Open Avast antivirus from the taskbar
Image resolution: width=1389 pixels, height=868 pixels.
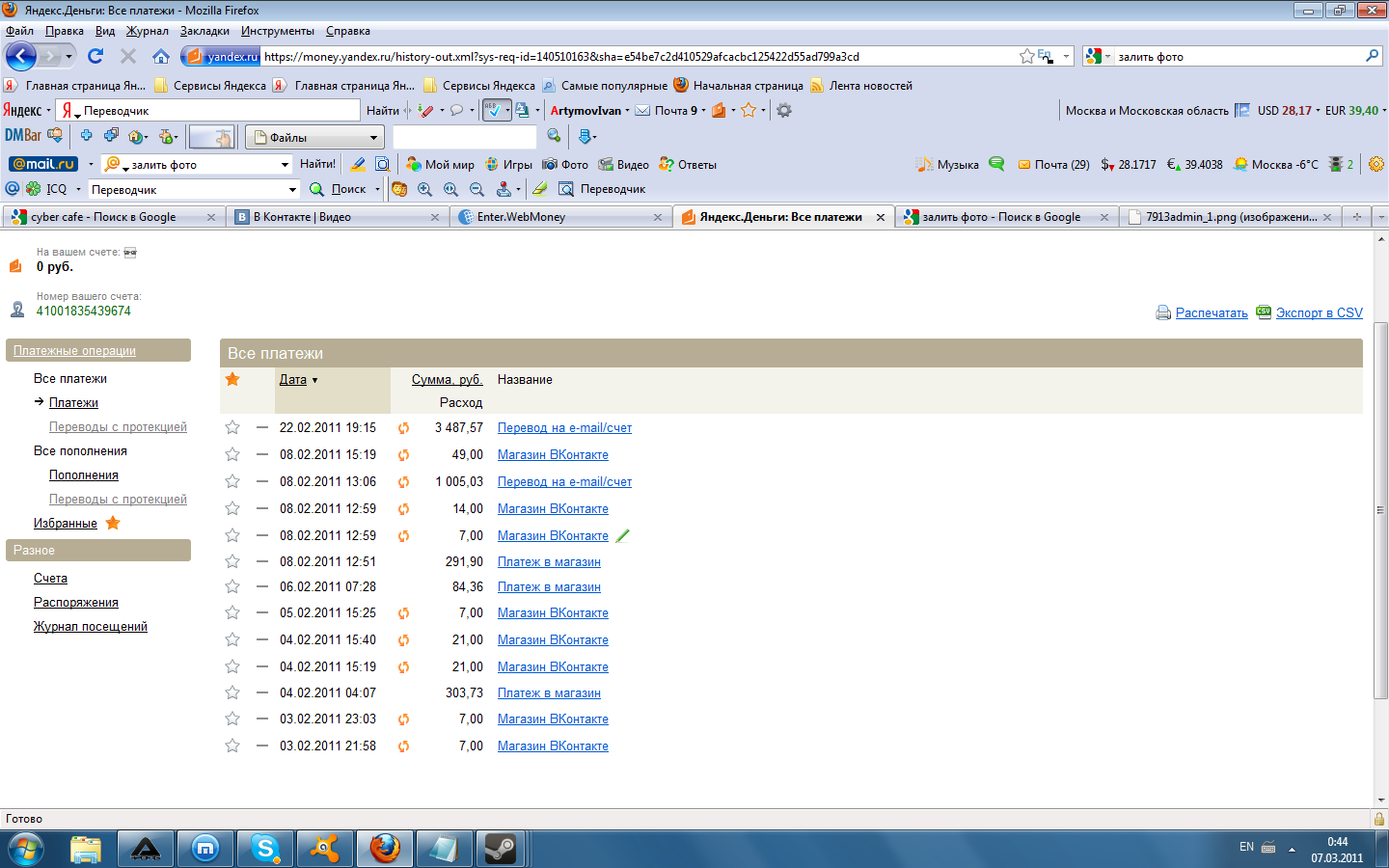click(324, 849)
